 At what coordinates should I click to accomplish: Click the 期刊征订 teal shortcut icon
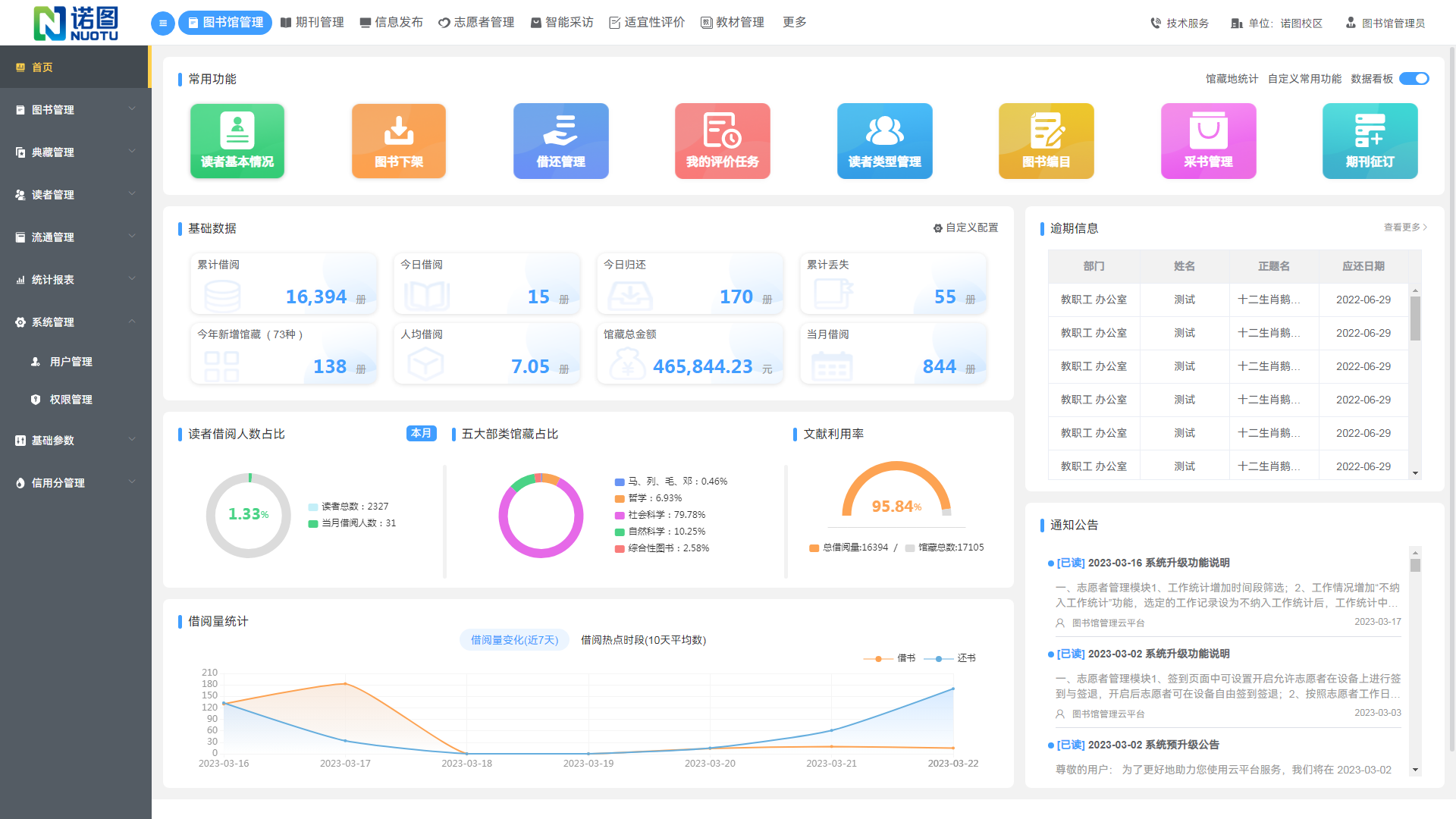click(x=1370, y=141)
